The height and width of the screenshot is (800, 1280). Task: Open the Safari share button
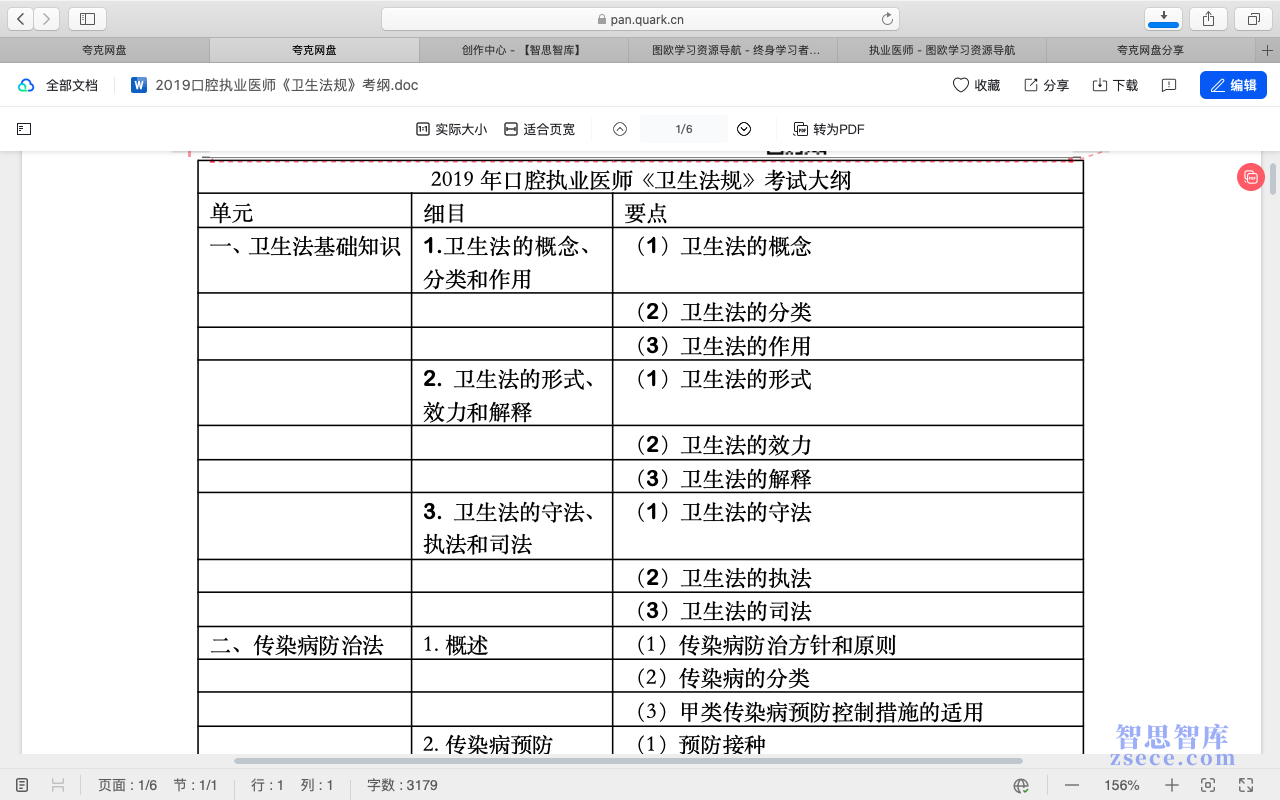tap(1208, 19)
